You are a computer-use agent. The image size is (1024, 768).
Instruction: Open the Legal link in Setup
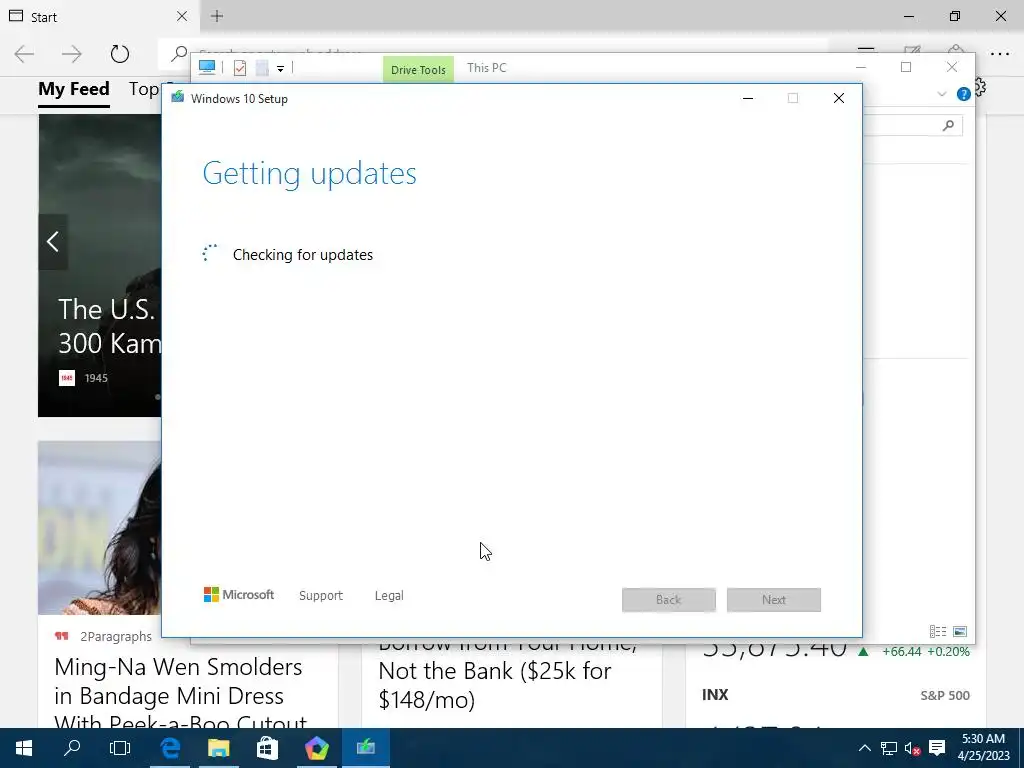(389, 596)
